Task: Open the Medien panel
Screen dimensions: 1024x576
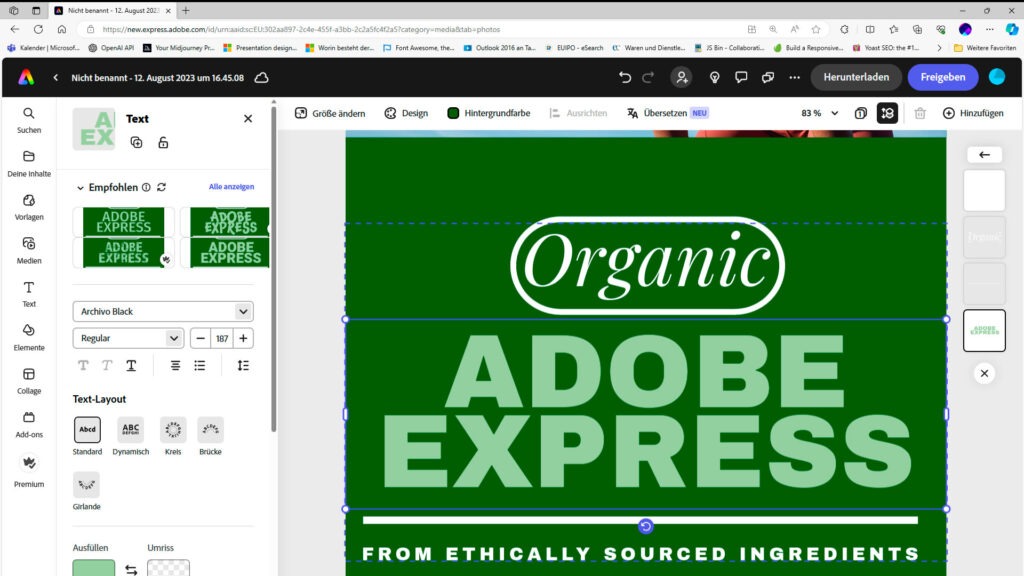Action: pos(29,250)
